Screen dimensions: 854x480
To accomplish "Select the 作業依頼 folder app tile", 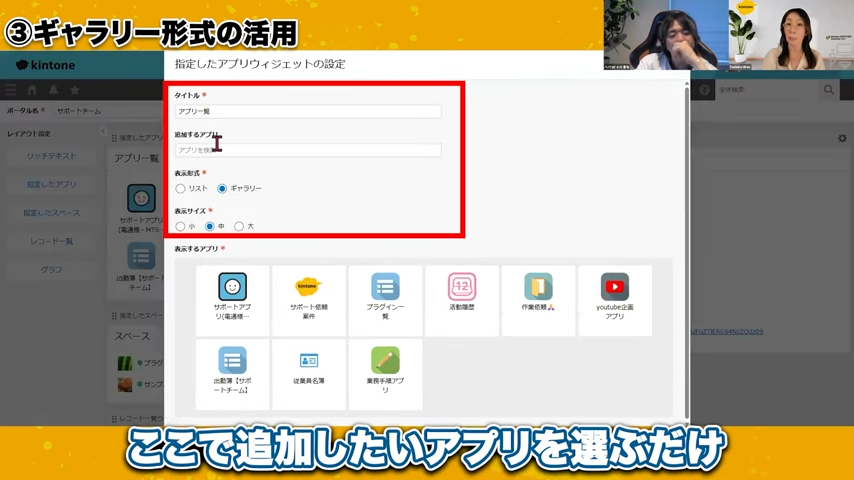I will (x=538, y=300).
